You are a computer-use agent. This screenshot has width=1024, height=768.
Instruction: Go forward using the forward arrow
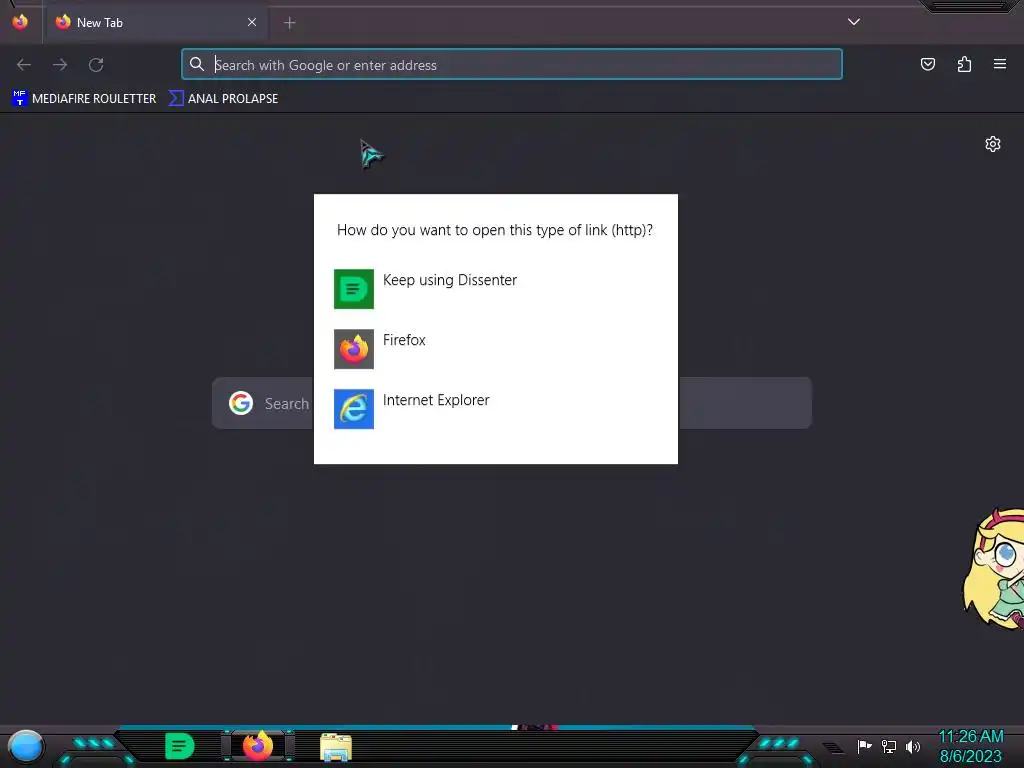(60, 65)
